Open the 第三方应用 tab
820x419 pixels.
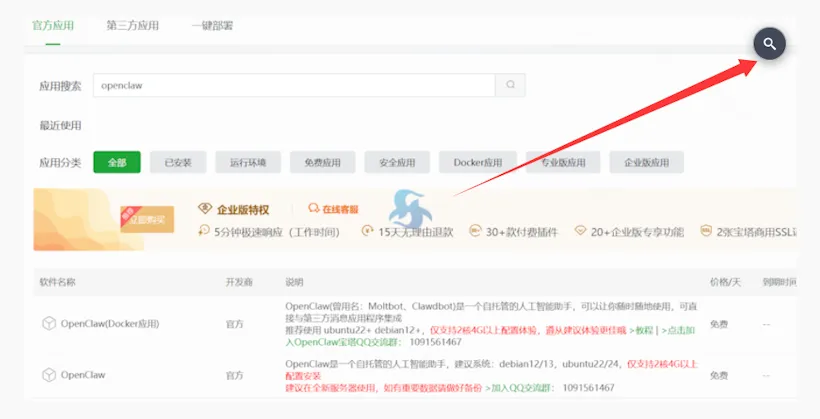[x=132, y=26]
